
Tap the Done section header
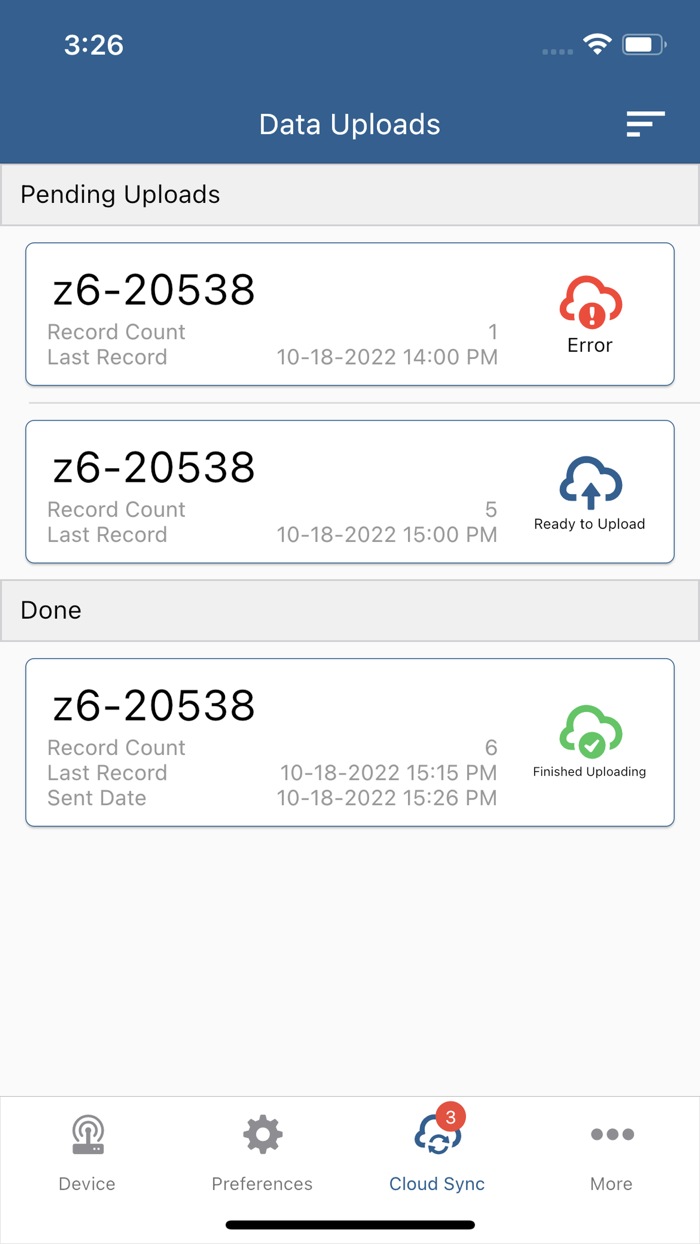[x=350, y=610]
